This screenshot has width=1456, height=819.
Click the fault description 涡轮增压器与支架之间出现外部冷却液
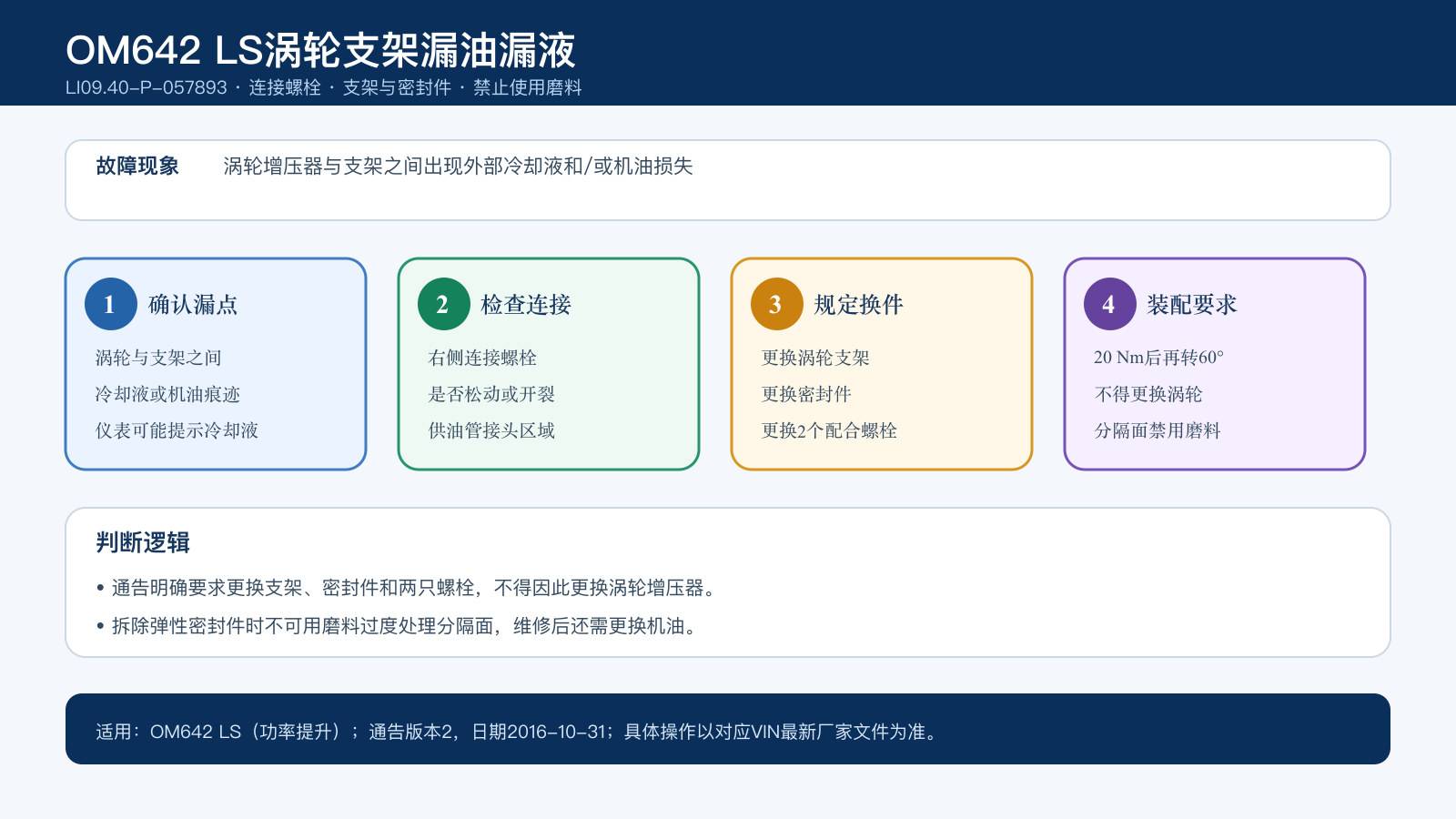458,166
